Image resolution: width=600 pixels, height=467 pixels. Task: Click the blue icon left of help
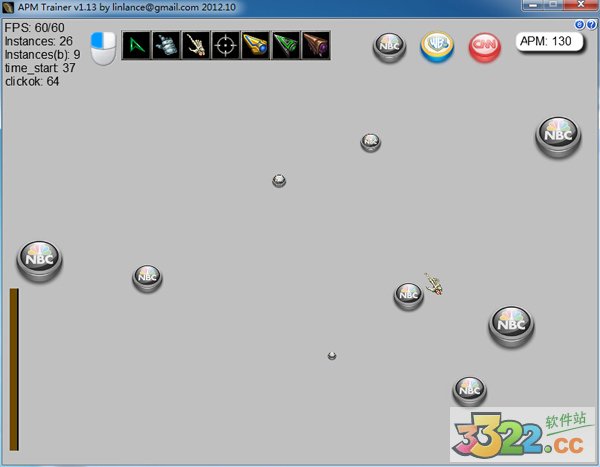pos(580,25)
